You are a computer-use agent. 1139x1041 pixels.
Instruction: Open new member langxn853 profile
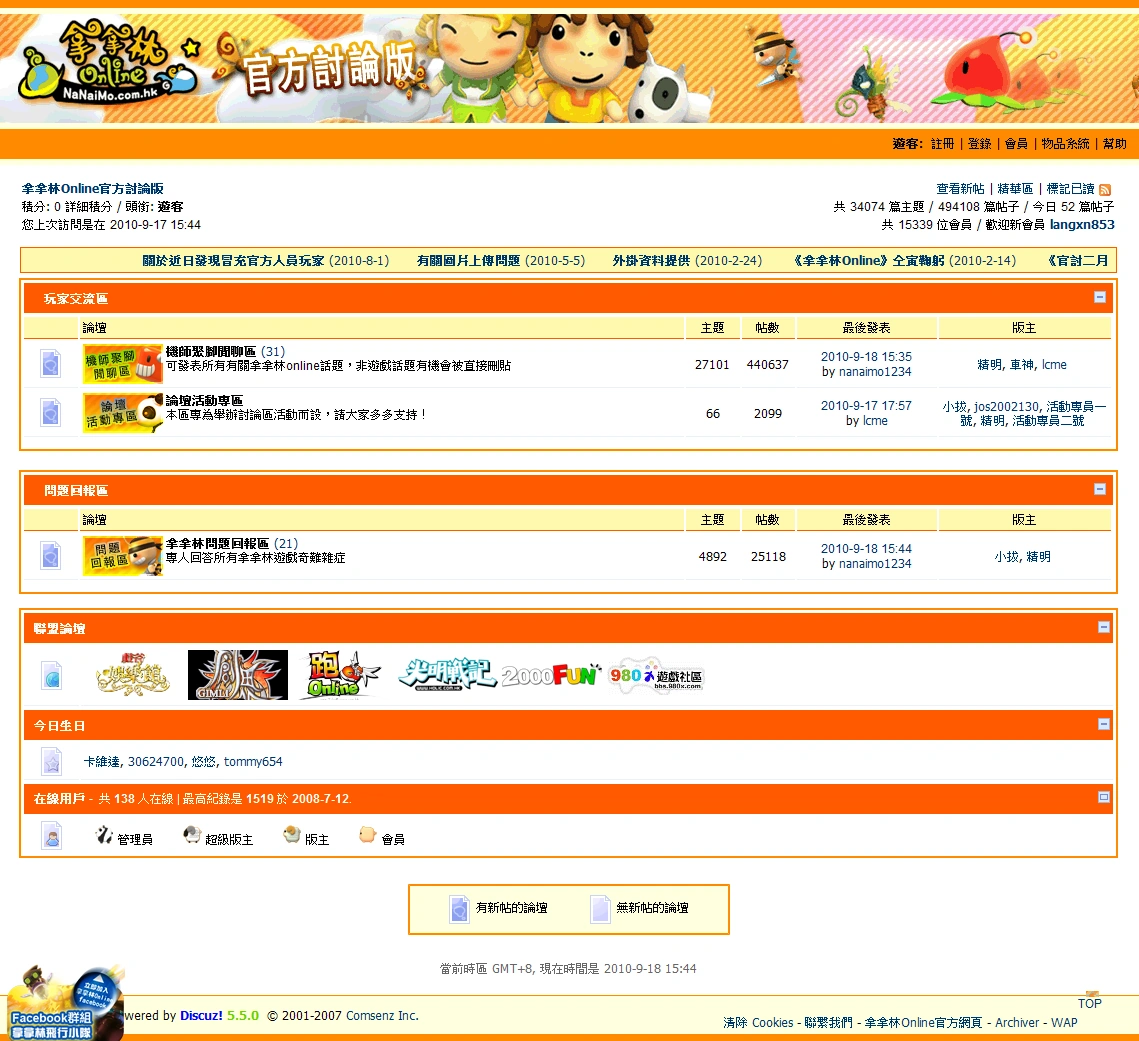point(1082,224)
